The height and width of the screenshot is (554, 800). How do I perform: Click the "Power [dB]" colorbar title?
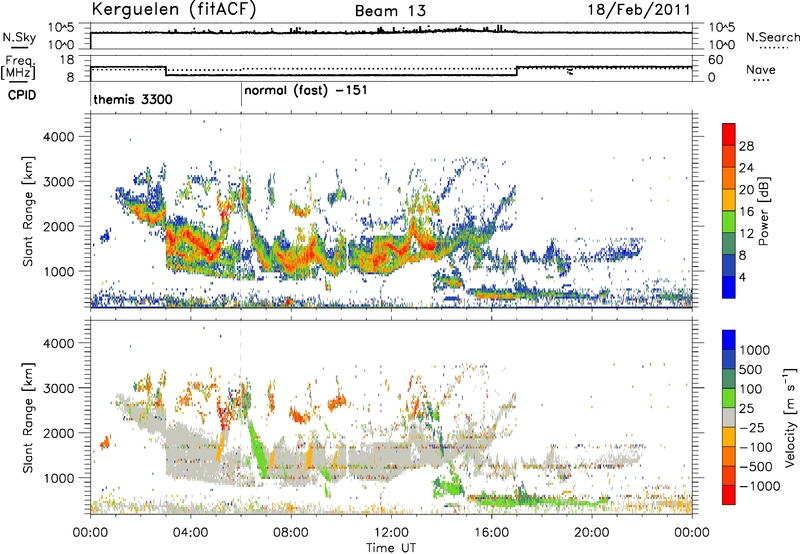(x=764, y=211)
